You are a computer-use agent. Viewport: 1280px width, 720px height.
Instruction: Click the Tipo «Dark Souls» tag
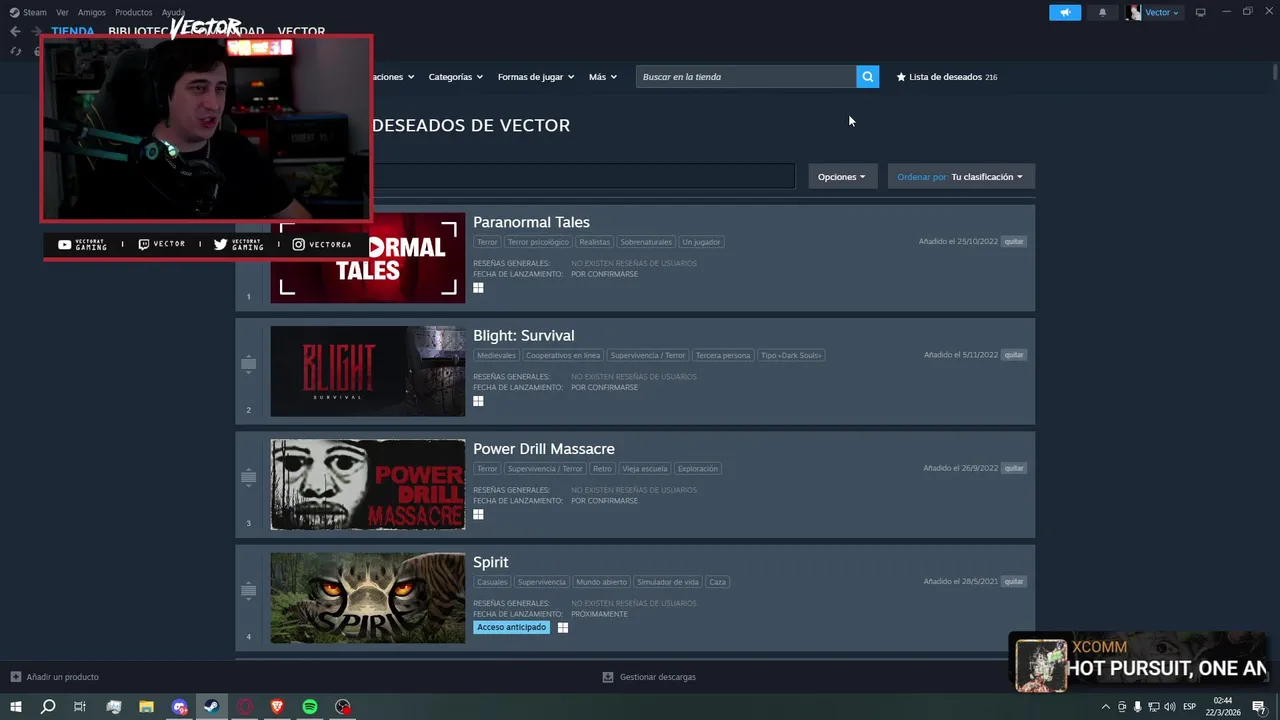pyautogui.click(x=791, y=355)
